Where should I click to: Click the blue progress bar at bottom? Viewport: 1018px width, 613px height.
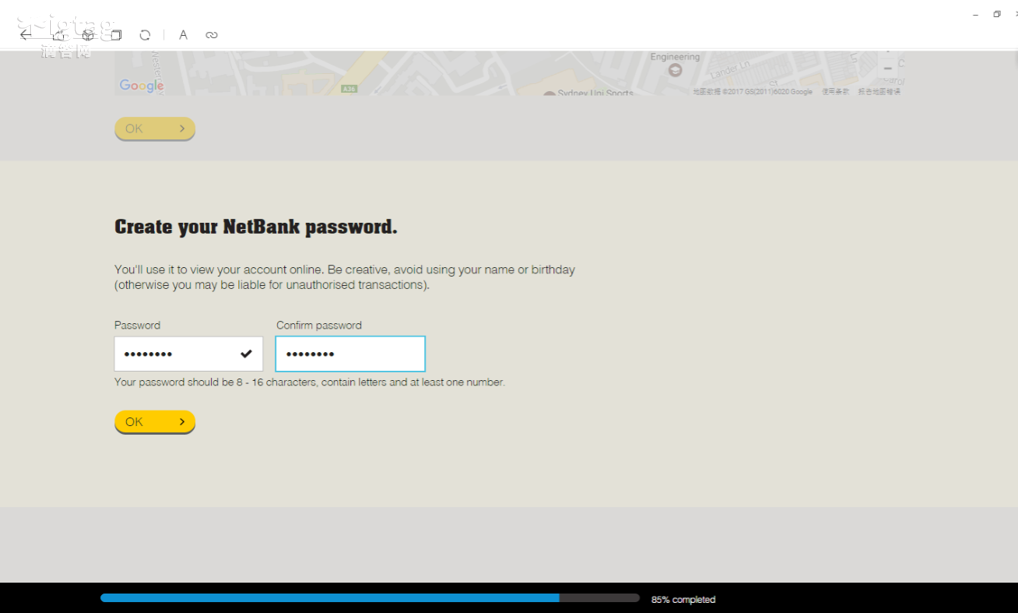[370, 598]
